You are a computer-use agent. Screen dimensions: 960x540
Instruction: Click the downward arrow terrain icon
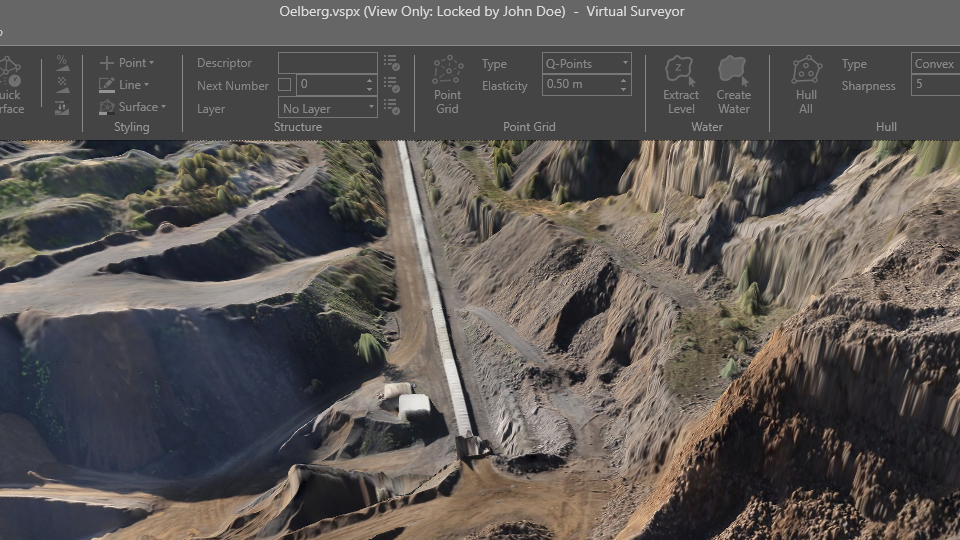click(63, 107)
